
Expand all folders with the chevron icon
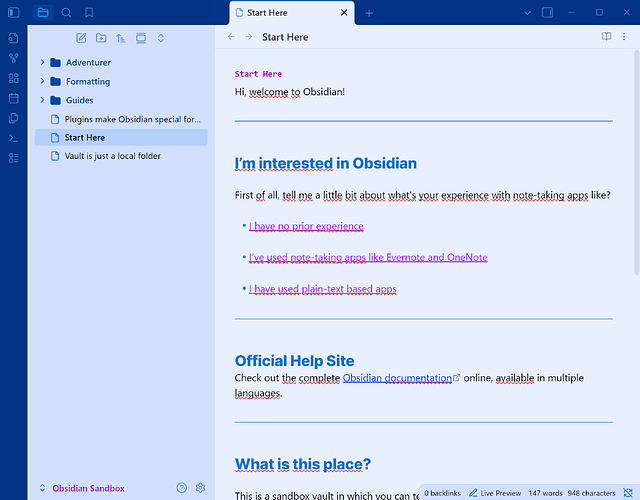pyautogui.click(x=161, y=38)
